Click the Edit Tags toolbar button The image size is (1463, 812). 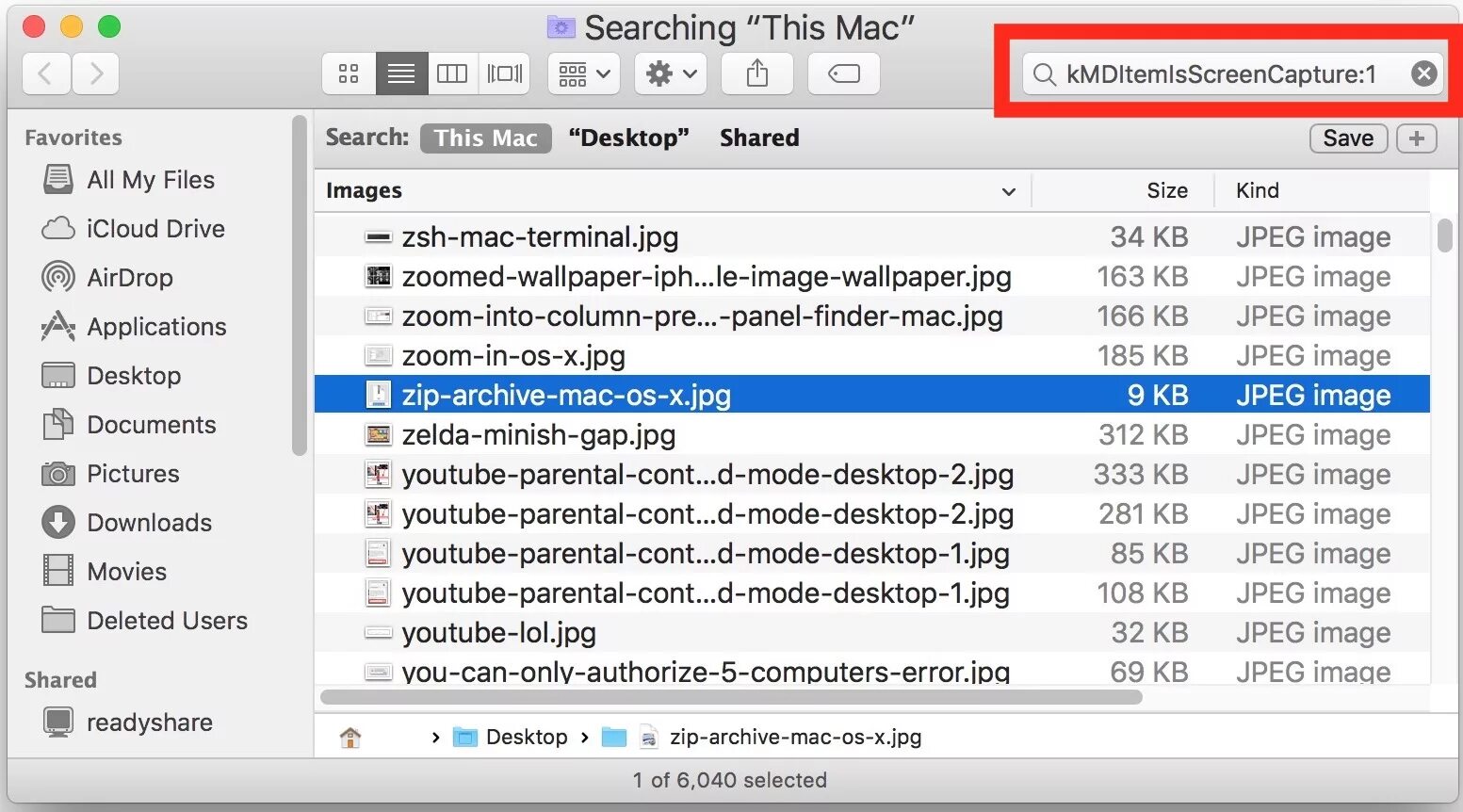(844, 73)
